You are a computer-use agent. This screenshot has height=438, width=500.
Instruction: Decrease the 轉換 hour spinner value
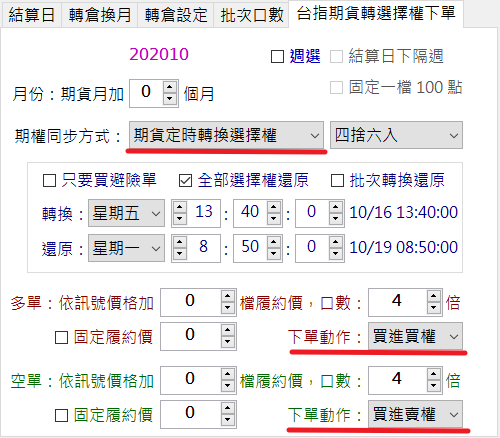pos(179,219)
